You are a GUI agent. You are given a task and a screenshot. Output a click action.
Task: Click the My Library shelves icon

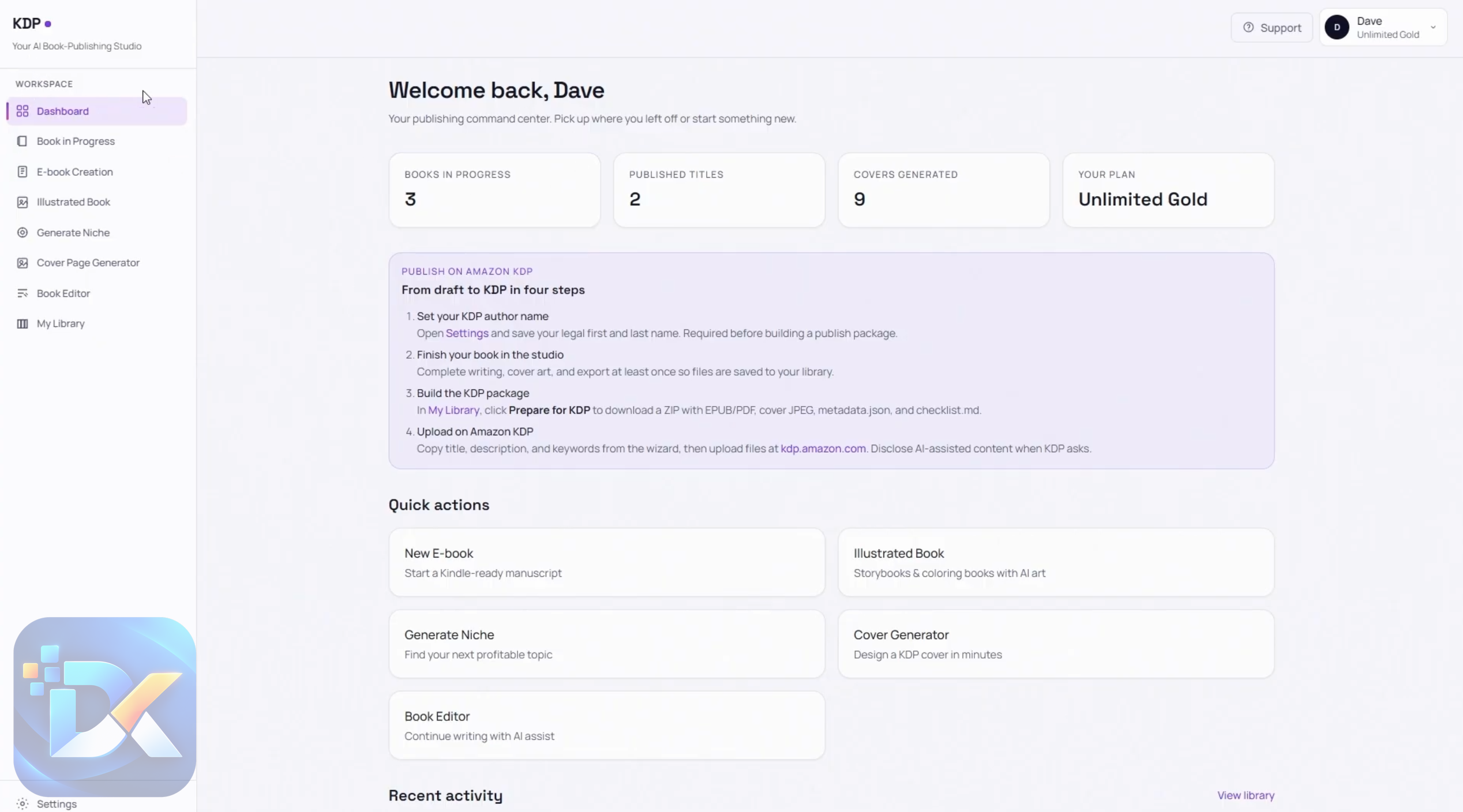point(22,324)
